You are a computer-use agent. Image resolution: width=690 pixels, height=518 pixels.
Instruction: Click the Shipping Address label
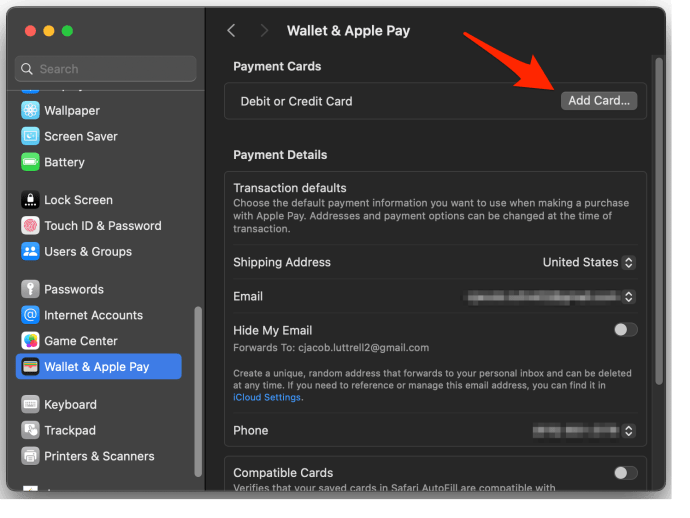point(282,262)
